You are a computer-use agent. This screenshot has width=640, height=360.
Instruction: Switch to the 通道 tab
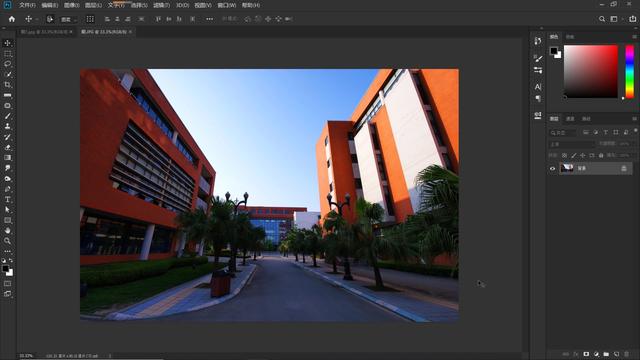coord(570,119)
